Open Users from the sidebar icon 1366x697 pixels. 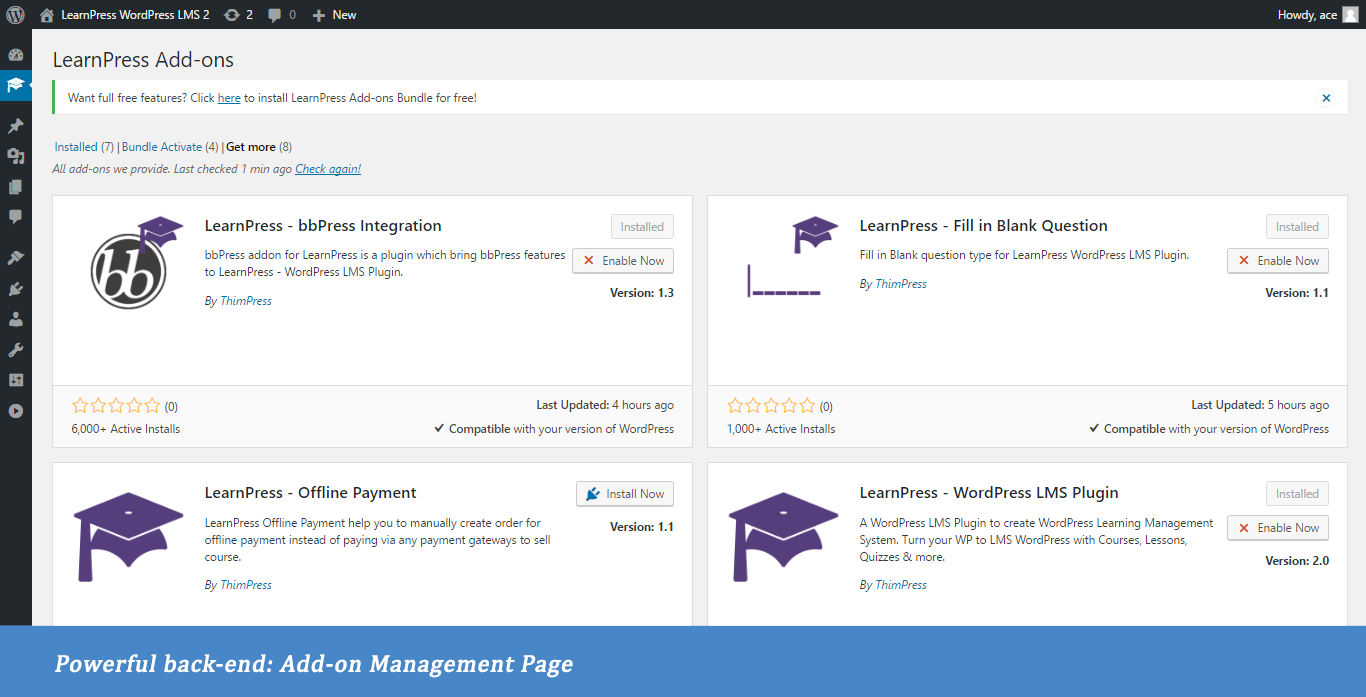(15, 320)
